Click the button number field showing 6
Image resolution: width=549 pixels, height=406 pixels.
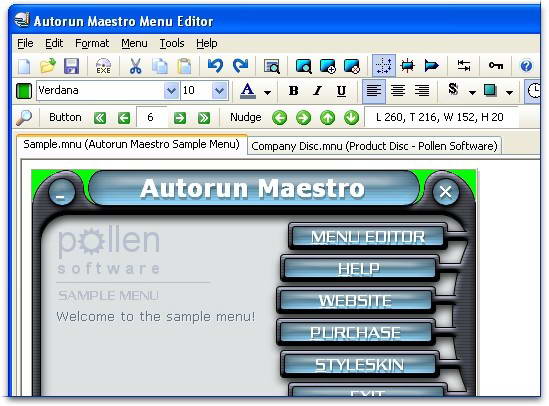click(151, 117)
